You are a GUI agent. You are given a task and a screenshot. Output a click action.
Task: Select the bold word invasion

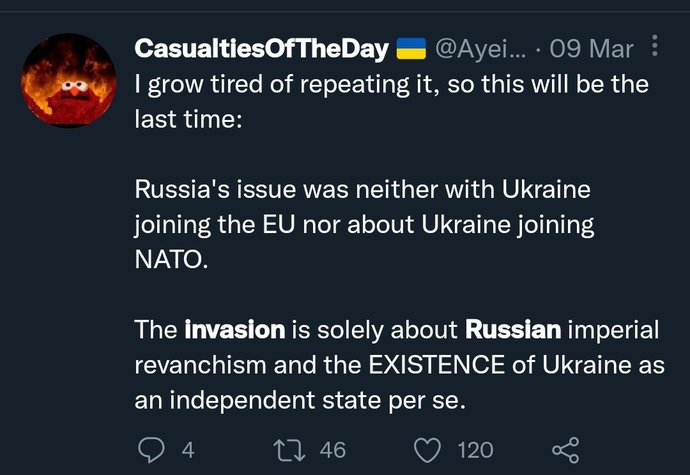235,330
